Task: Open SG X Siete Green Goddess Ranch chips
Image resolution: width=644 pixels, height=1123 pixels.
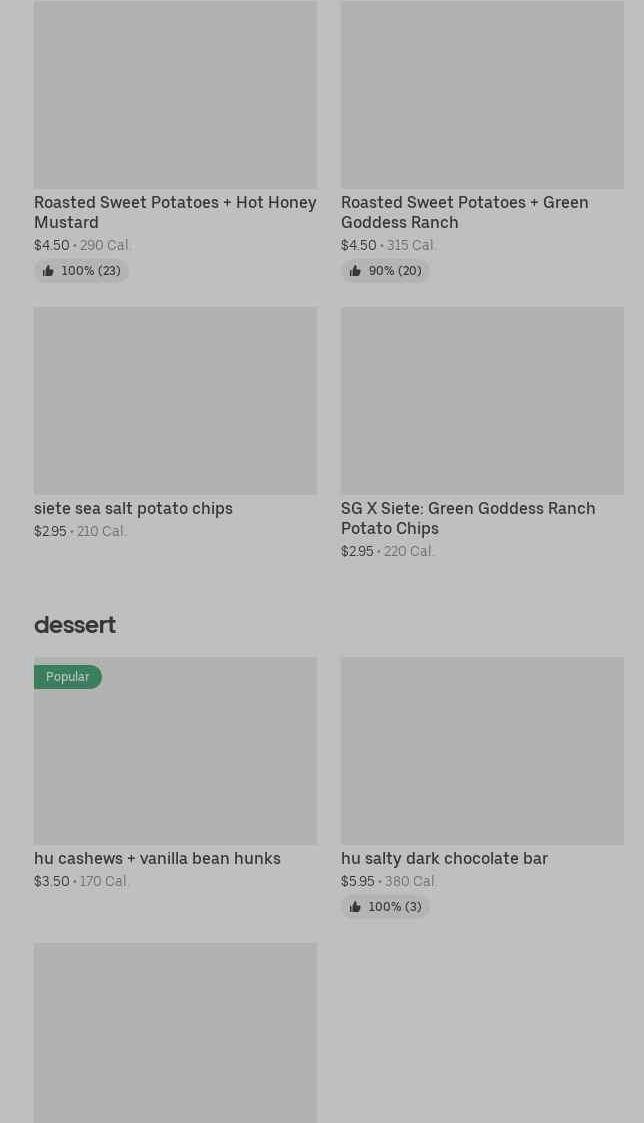Action: pyautogui.click(x=467, y=518)
